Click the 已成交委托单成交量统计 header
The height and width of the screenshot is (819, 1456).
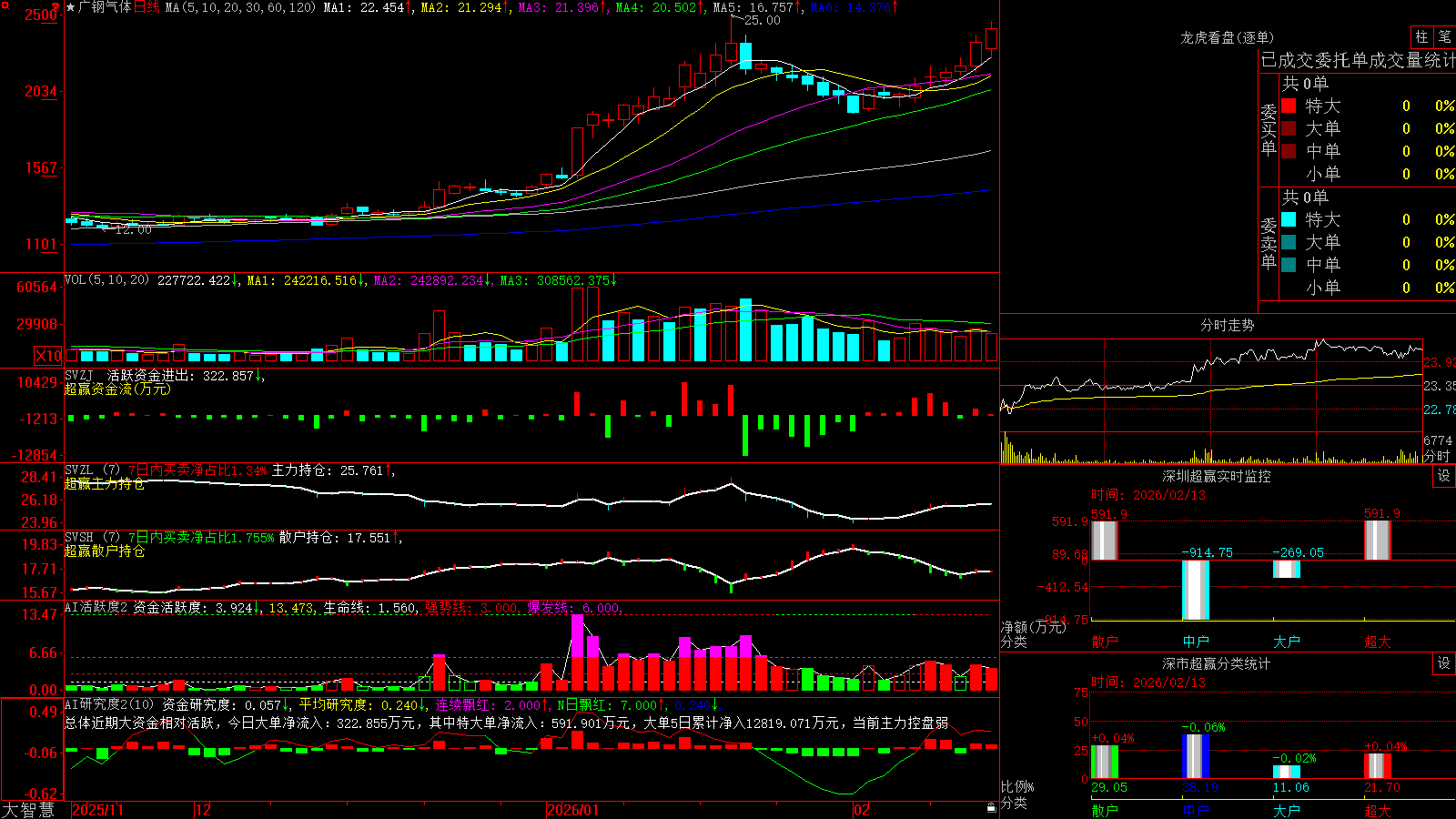point(1358,60)
